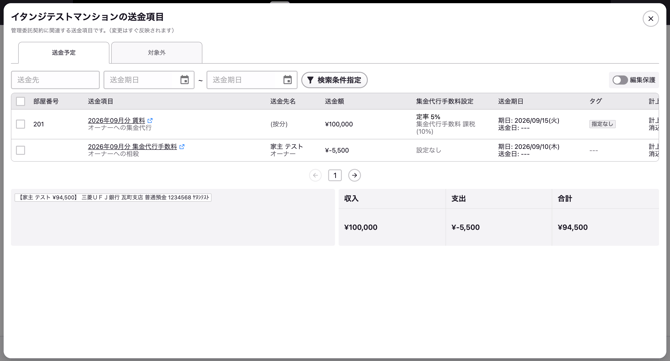The image size is (670, 361).
Task: Select the 集金代行手数料 row checkbox
Action: tap(21, 150)
